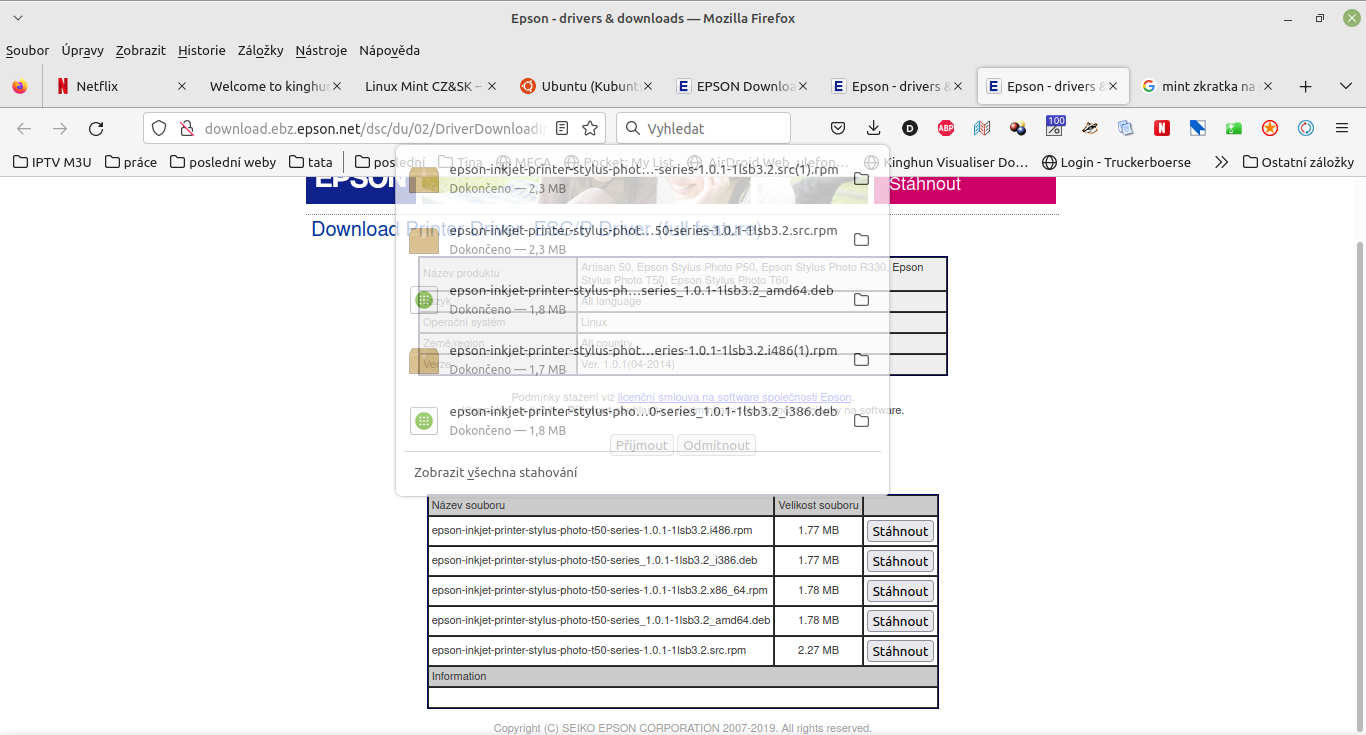
Task: Open the Firefox downloads toolbar icon
Action: pos(874,128)
